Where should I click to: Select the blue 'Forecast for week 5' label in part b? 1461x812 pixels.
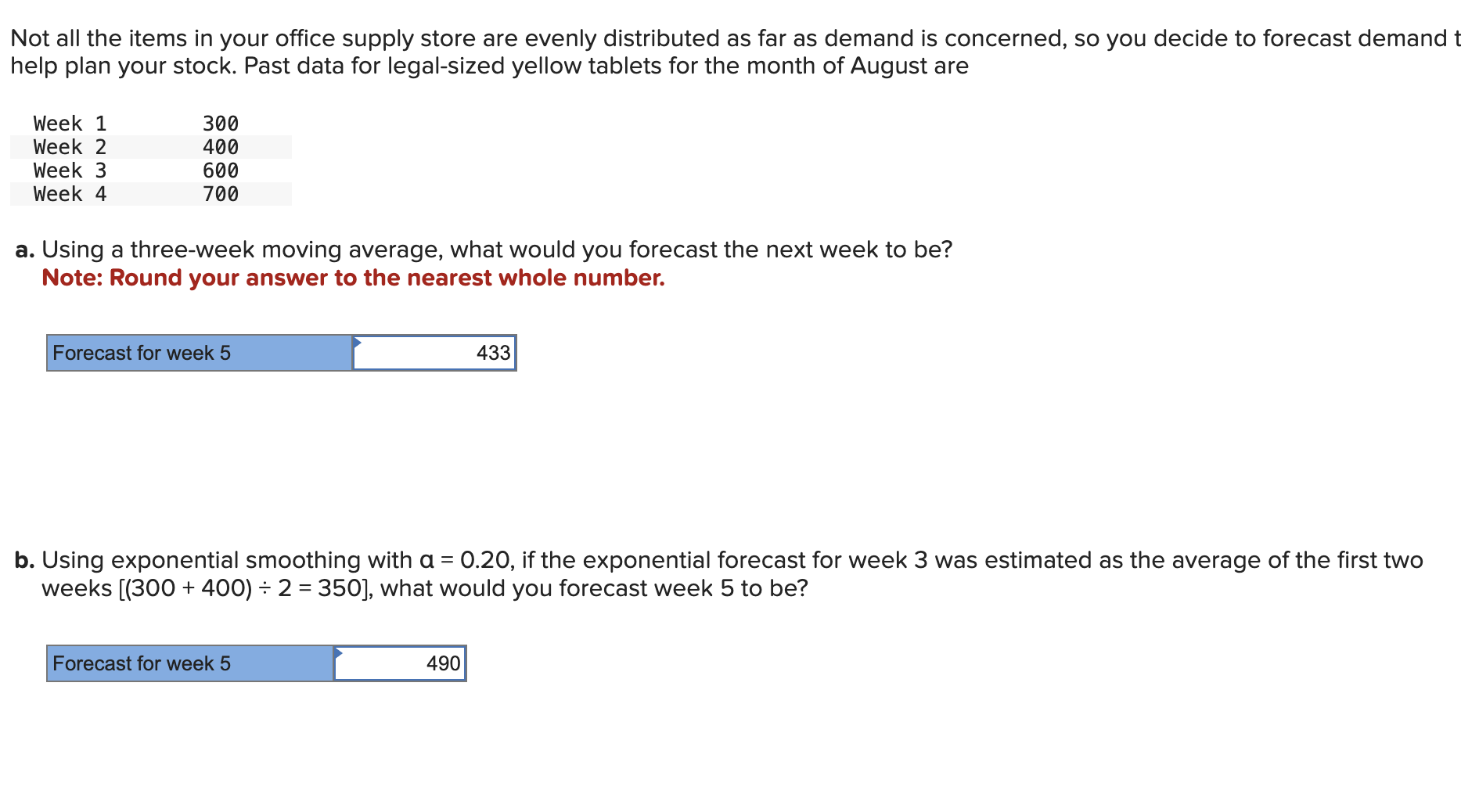(189, 663)
